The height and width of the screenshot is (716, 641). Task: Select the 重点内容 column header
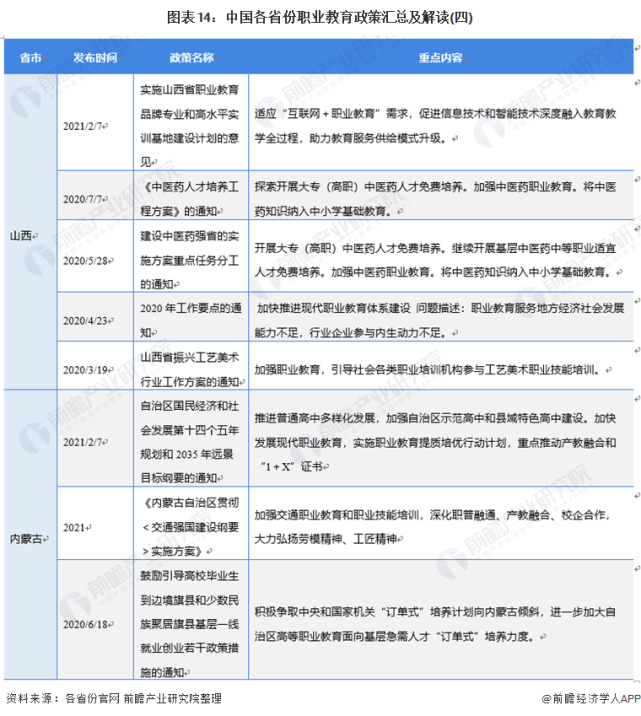(x=441, y=58)
